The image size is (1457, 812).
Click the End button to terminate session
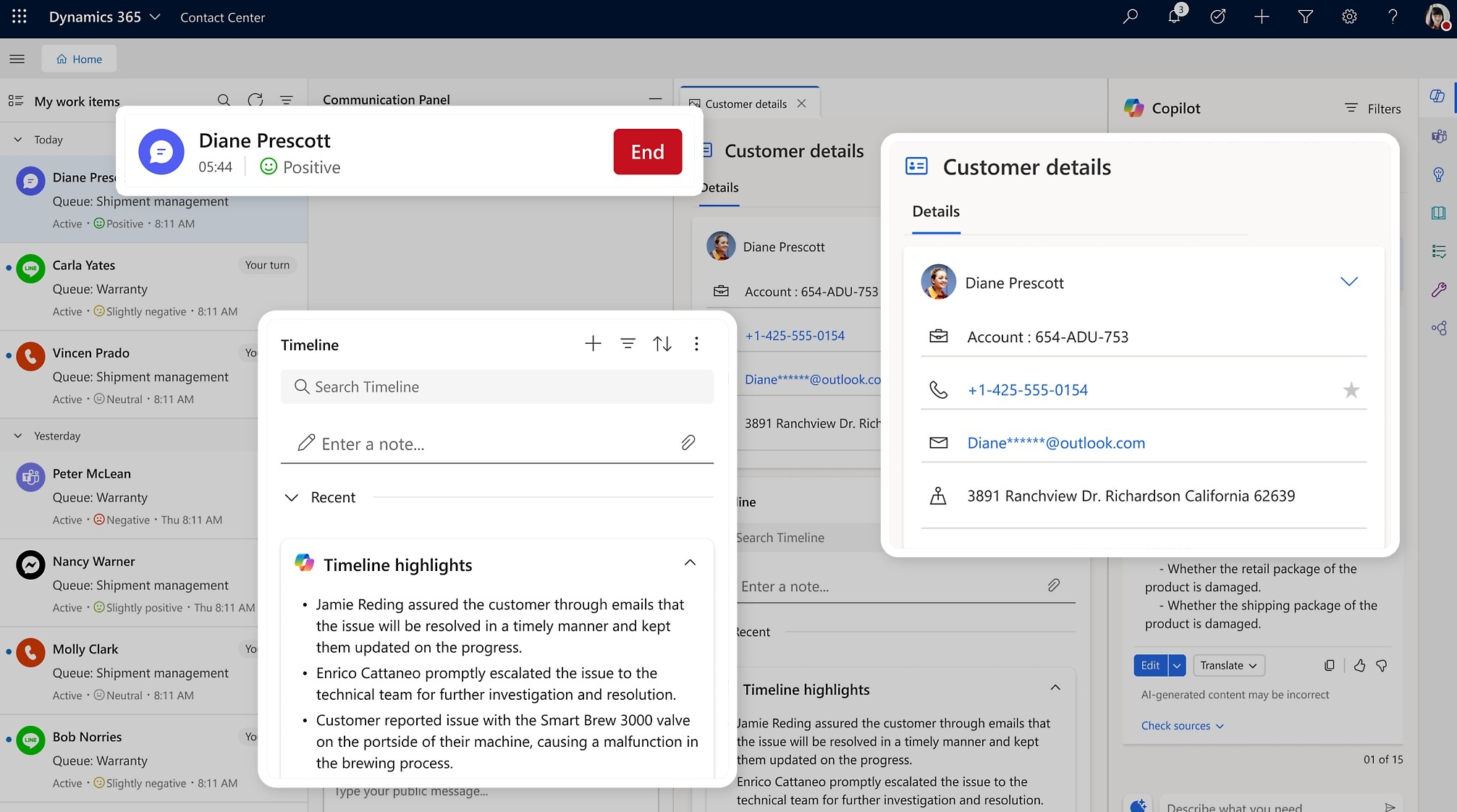tap(647, 151)
